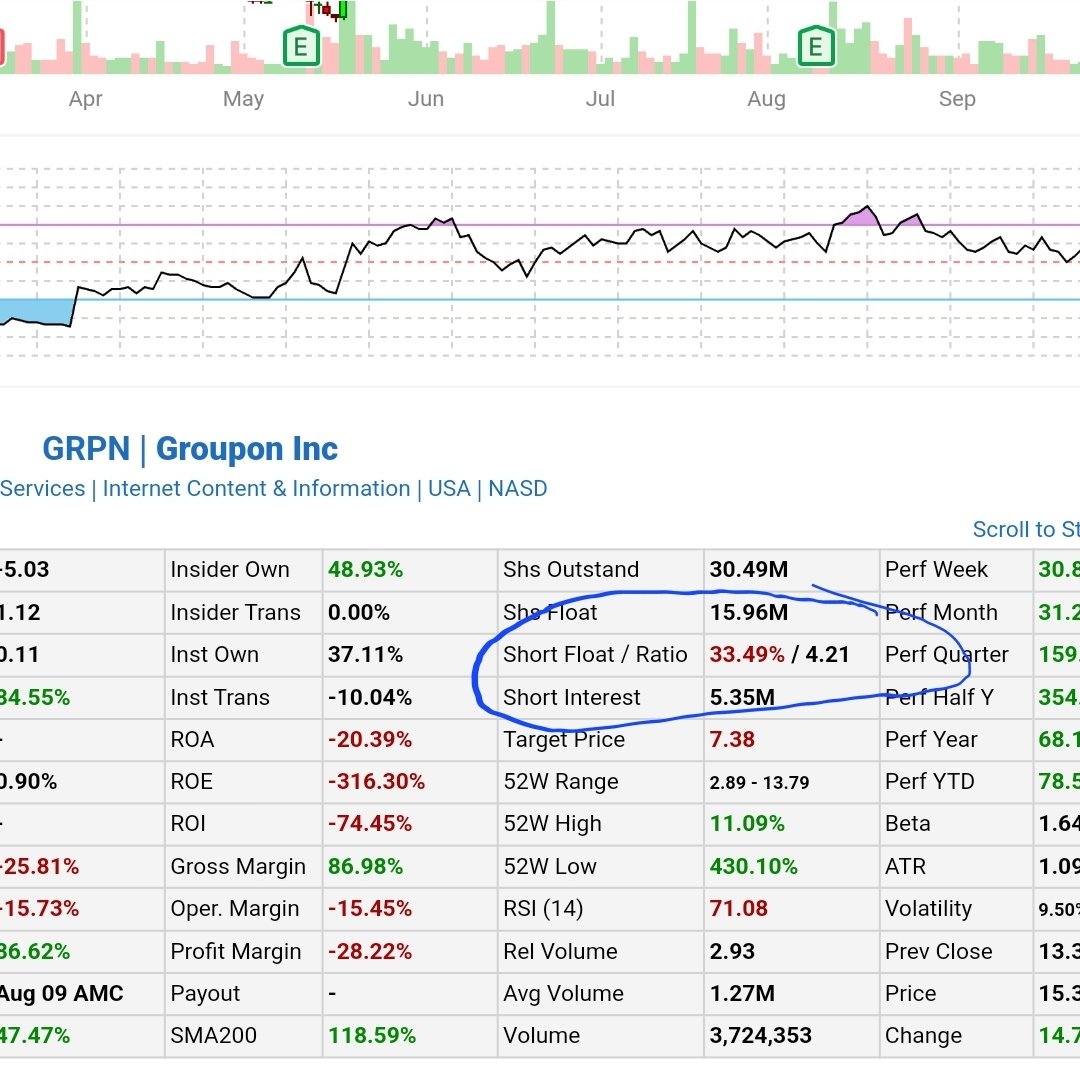Viewport: 1080px width, 1088px height.
Task: Click the 118.59% SMA200 value
Action: [372, 1036]
